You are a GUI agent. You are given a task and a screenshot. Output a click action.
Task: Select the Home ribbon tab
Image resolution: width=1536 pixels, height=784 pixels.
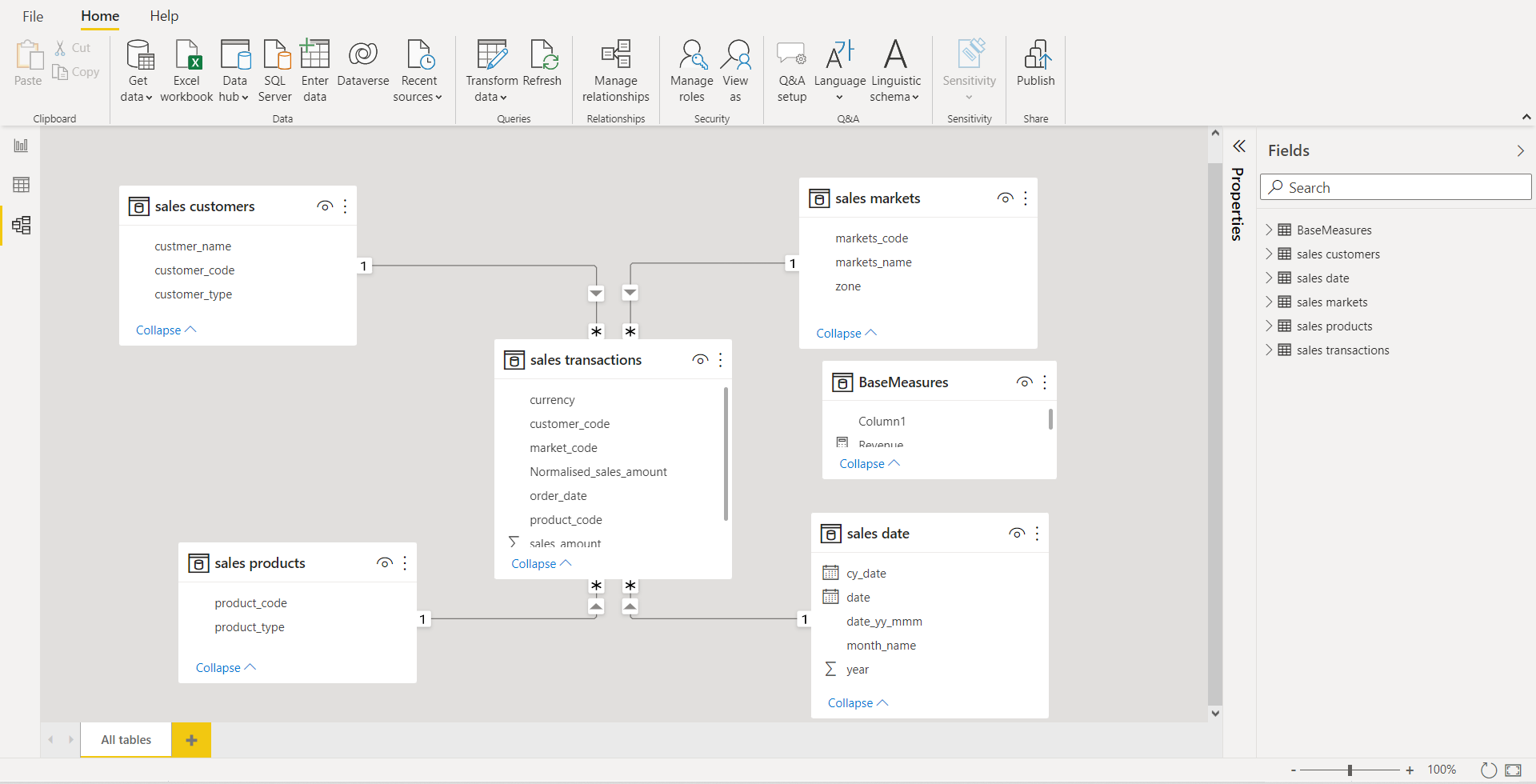tap(100, 16)
